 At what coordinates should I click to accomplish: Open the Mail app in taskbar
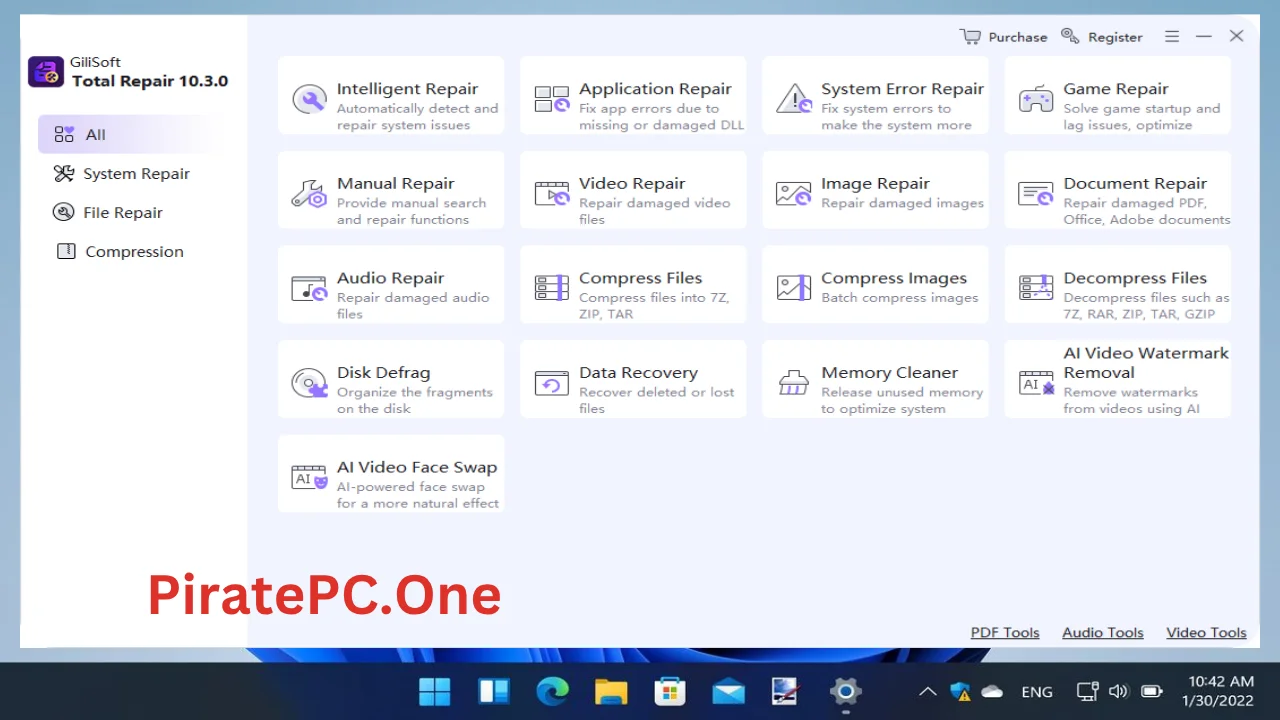tap(728, 691)
